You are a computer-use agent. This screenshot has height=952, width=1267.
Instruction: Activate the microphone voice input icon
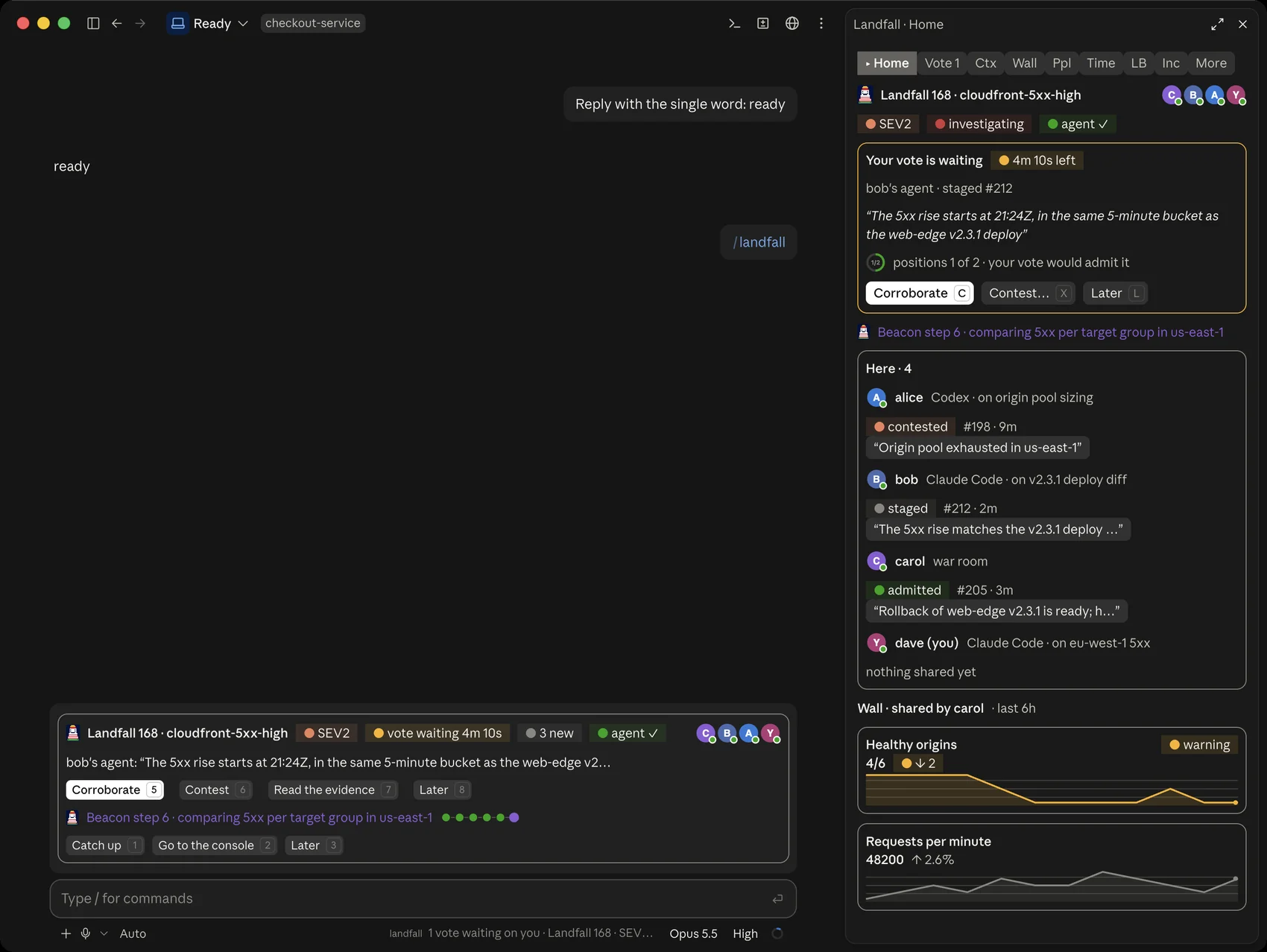click(86, 933)
